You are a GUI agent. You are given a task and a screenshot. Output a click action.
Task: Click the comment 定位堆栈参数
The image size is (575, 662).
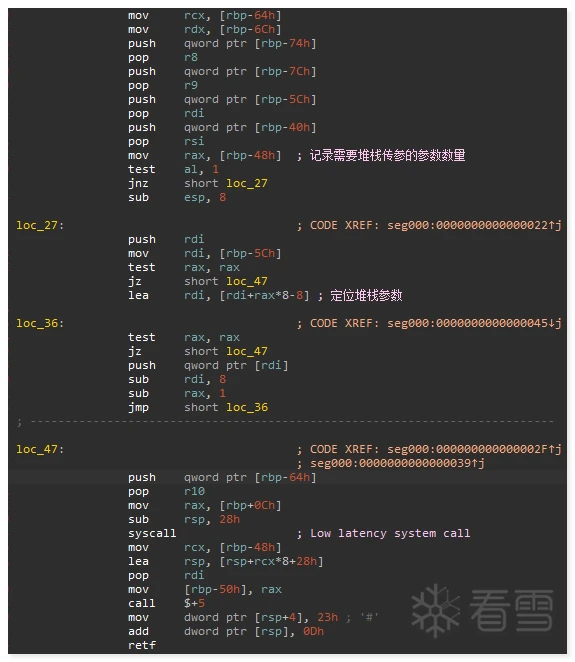[x=366, y=296]
